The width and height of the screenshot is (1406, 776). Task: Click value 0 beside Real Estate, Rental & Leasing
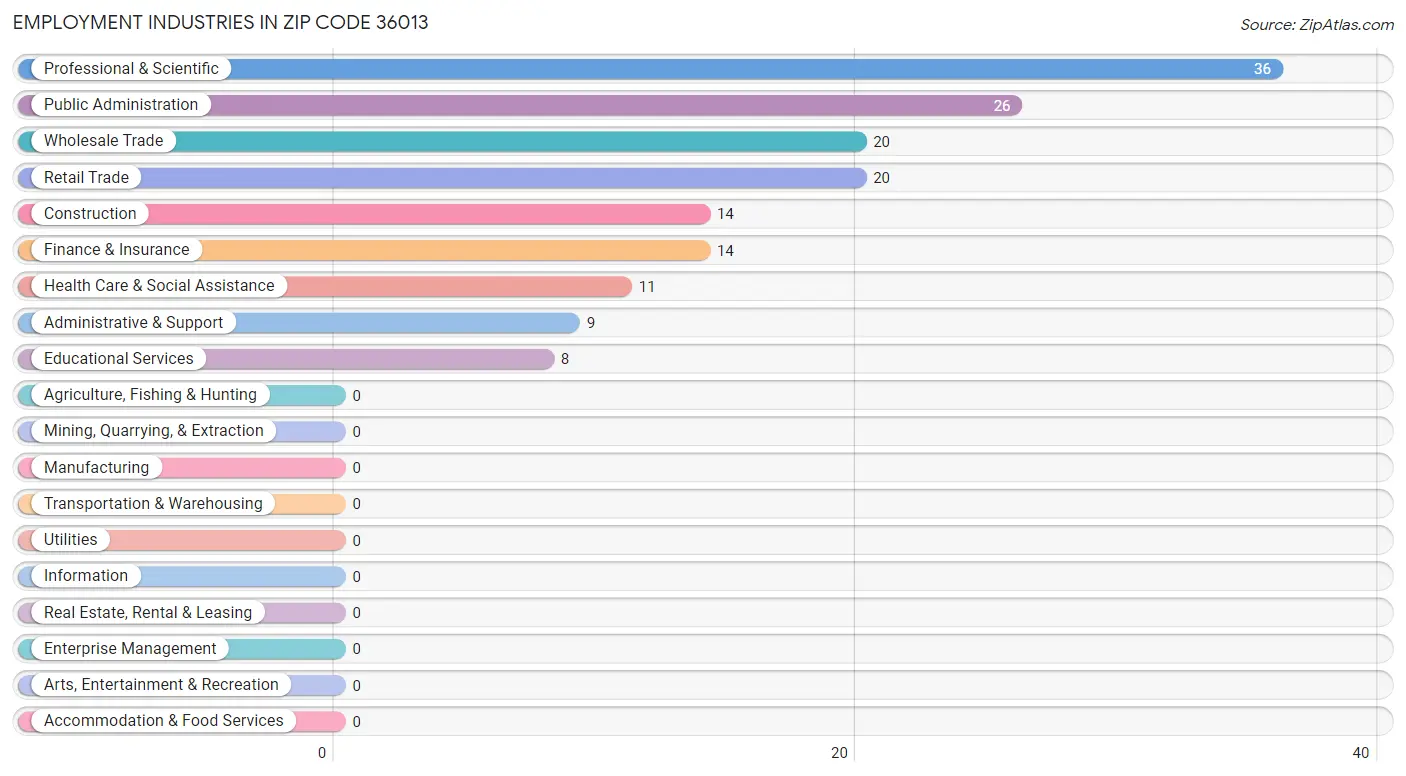point(356,613)
